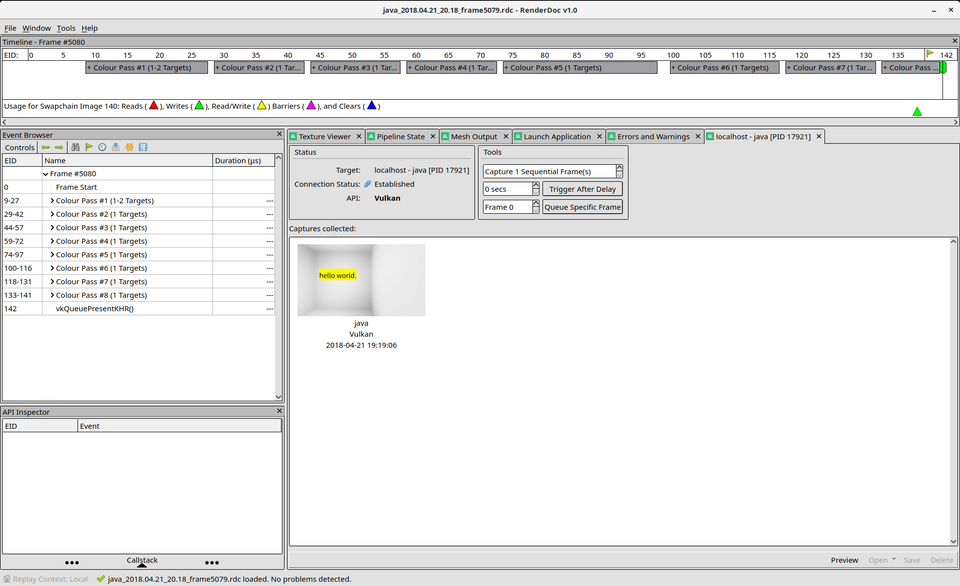Viewport: 960px width, 586px height.
Task: Click the Duration (µs) column header
Action: [244, 160]
